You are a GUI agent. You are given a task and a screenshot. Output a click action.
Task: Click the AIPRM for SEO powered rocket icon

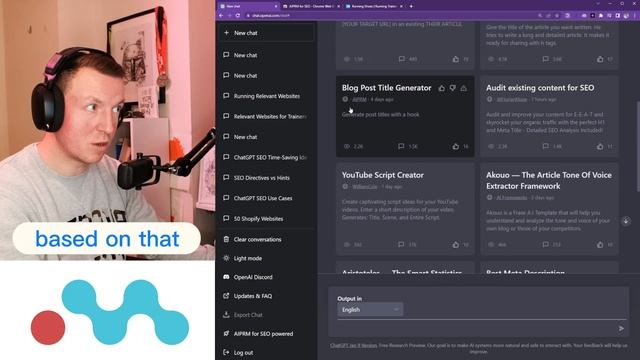click(227, 333)
